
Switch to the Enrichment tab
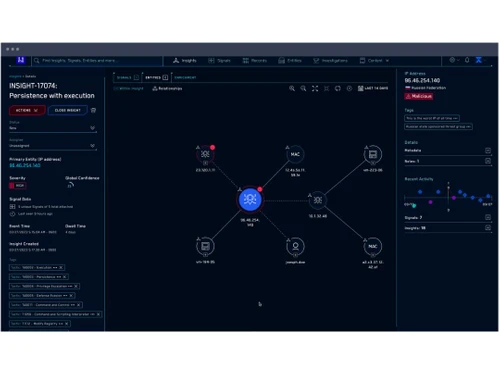[x=185, y=78]
